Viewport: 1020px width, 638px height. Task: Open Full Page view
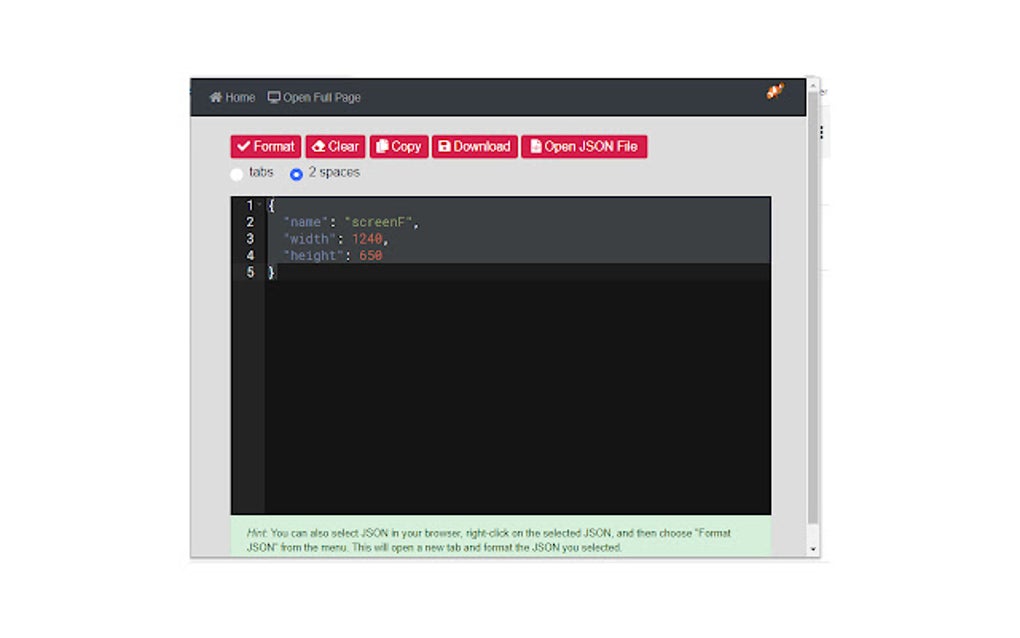point(314,97)
